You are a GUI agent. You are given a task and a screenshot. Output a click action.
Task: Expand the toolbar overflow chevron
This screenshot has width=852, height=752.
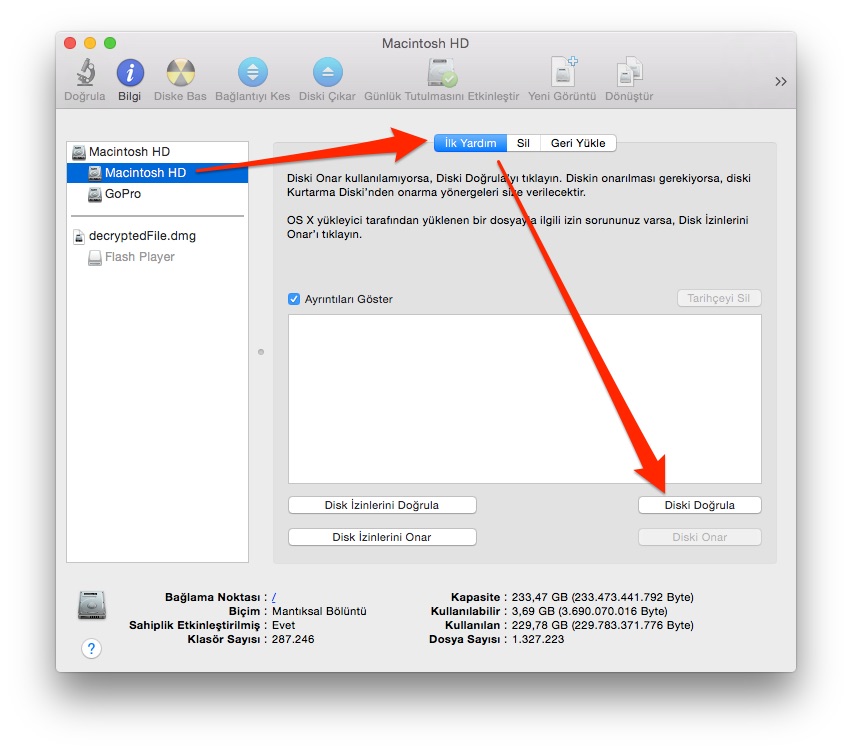[780, 82]
